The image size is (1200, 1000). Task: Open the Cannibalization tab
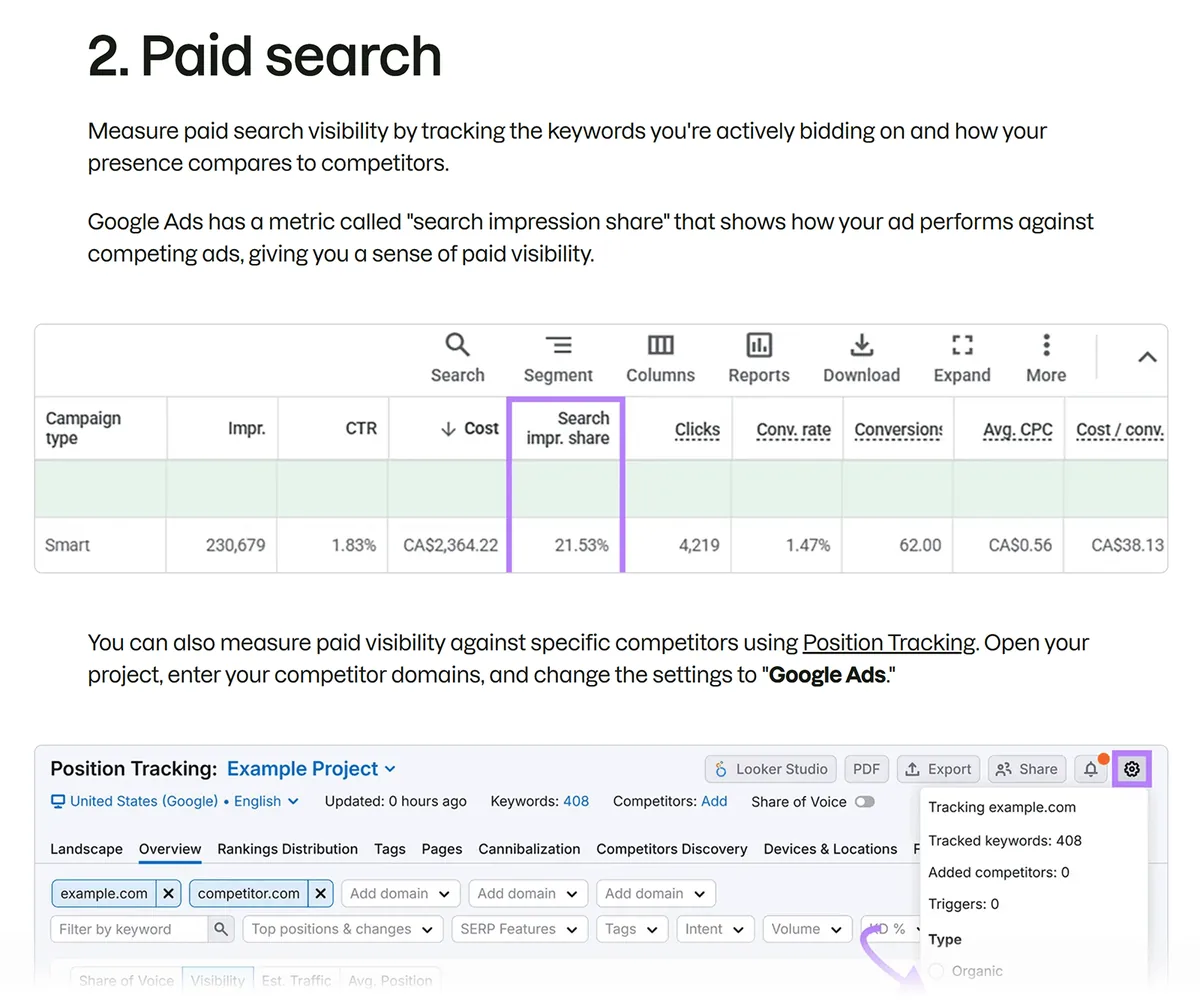pos(529,849)
